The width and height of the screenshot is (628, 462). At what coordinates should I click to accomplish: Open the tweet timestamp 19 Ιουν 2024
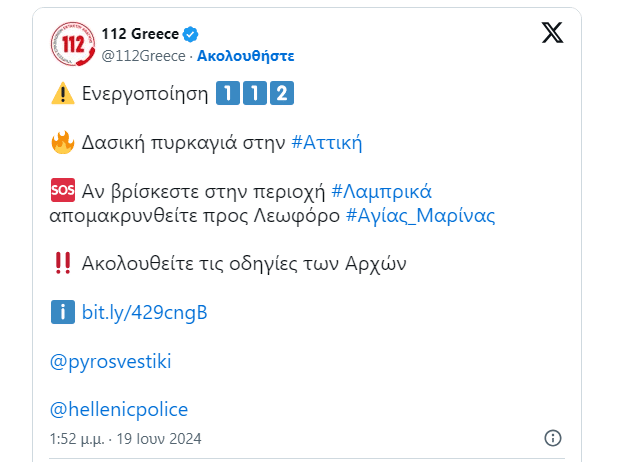(125, 439)
